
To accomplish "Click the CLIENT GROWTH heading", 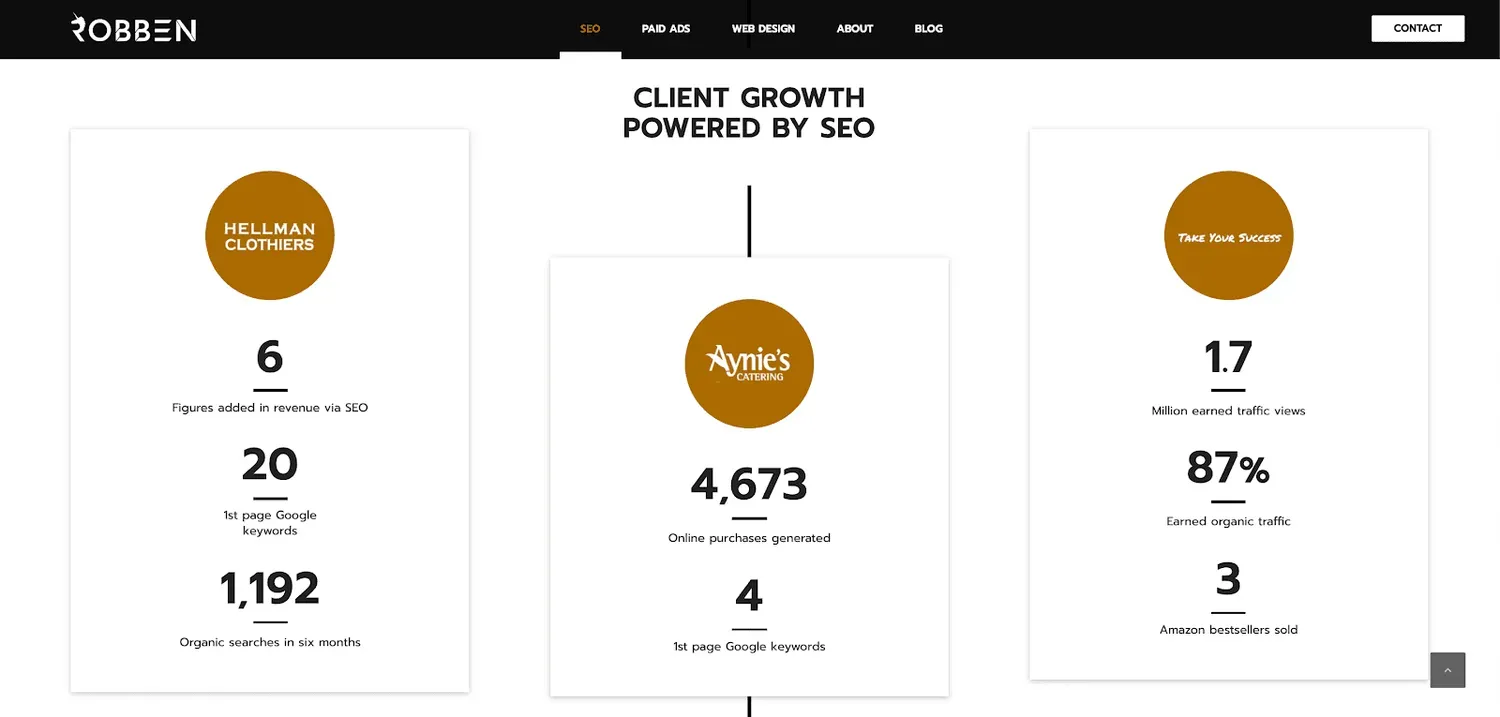I will pos(748,111).
